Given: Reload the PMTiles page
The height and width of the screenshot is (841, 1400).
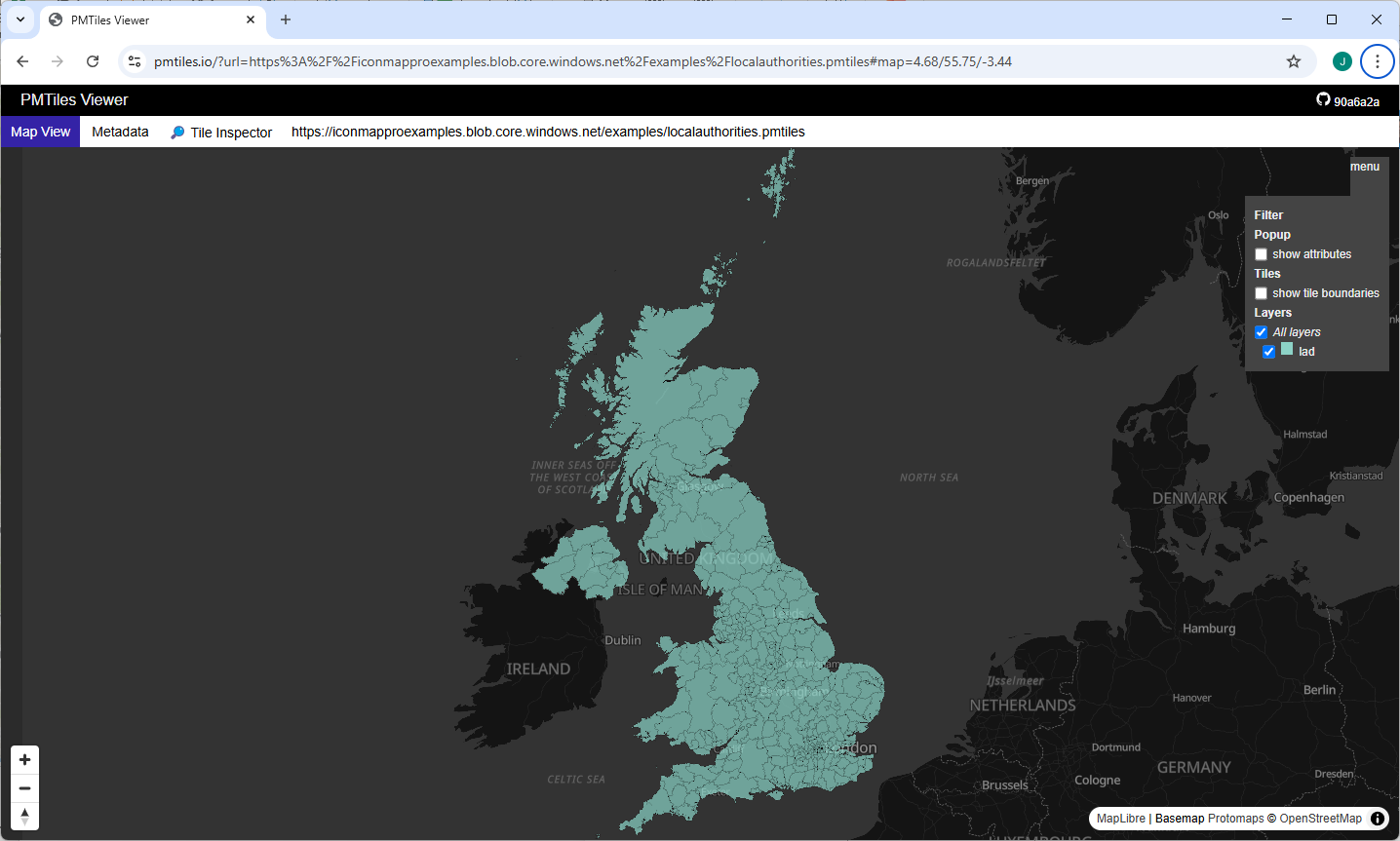Looking at the screenshot, I should click(93, 61).
